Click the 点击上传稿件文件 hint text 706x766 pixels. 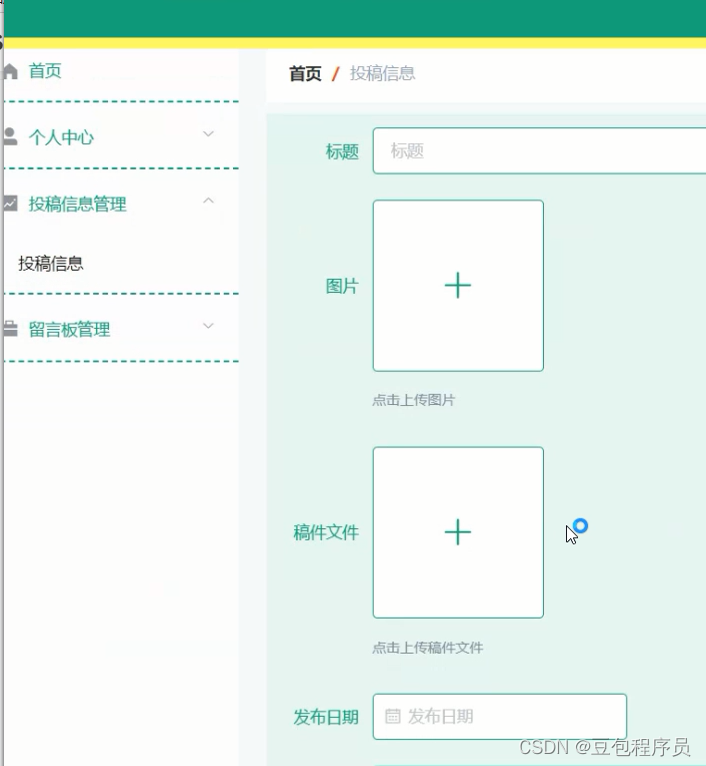428,648
